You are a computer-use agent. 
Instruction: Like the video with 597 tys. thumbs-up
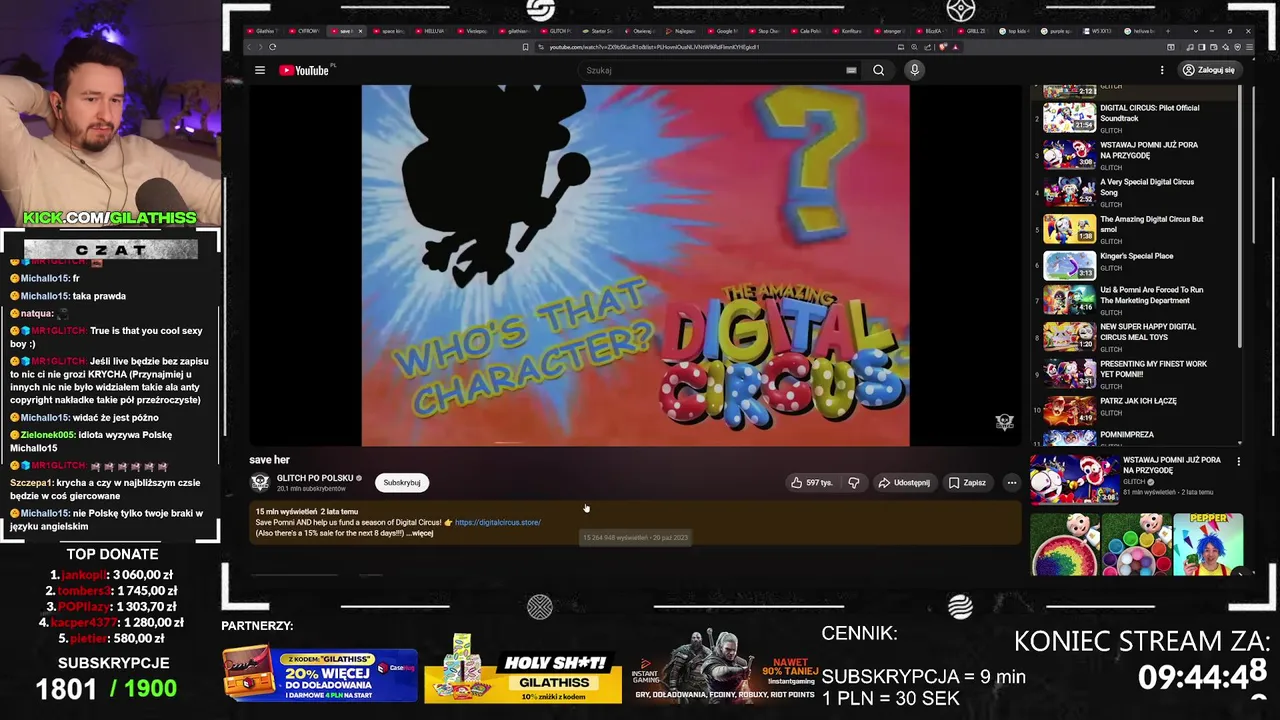click(x=812, y=483)
